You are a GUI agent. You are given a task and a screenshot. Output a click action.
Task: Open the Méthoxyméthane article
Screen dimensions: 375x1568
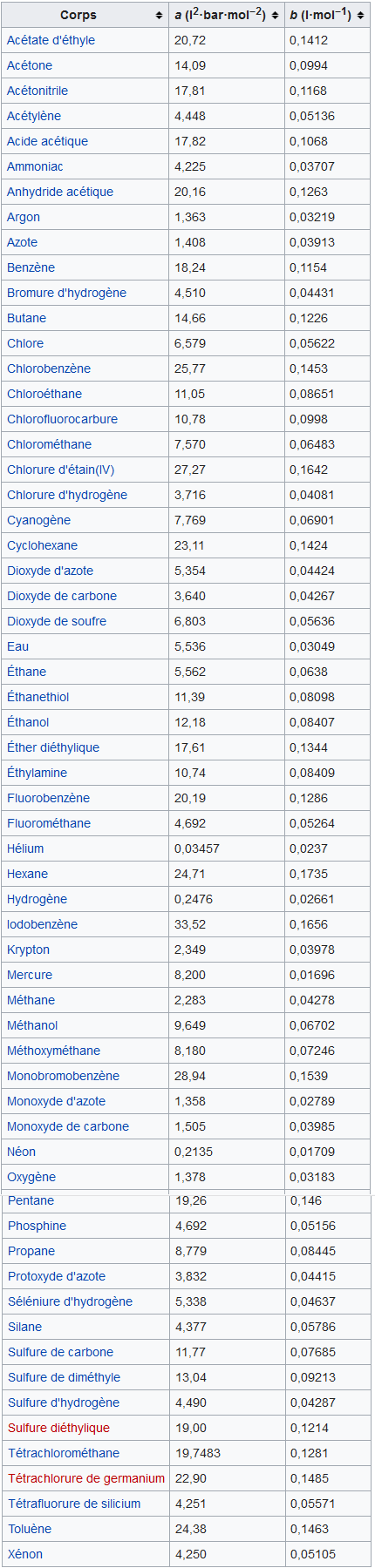pyautogui.click(x=53, y=1051)
